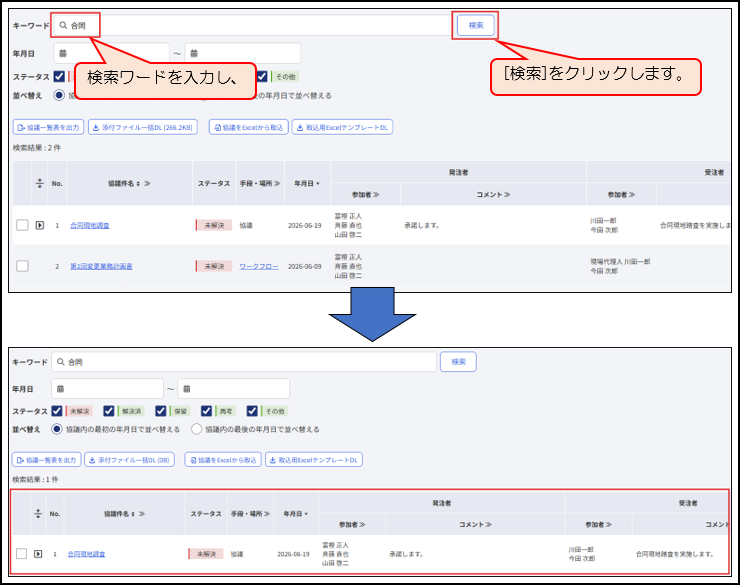Click 協議一覧表を出力 in the 2件 screen
The height and width of the screenshot is (585, 740).
point(48,127)
